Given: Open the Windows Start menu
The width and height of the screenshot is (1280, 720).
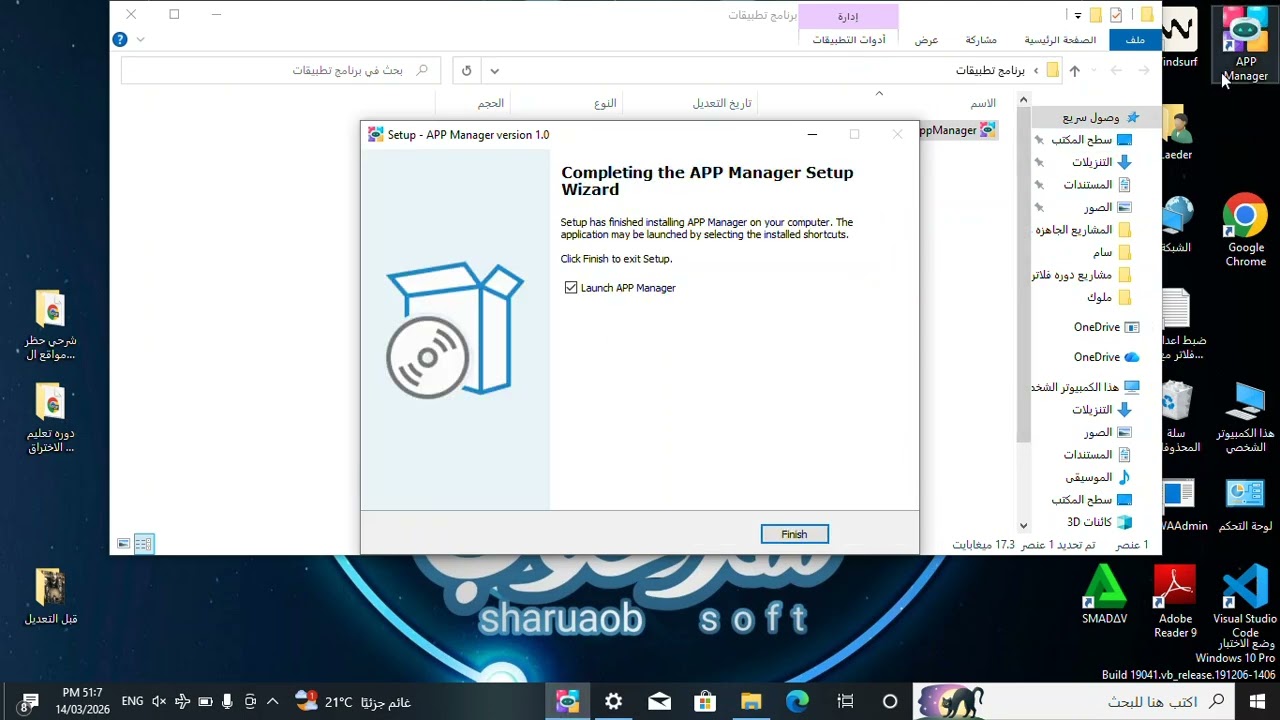Looking at the screenshot, I should point(1257,702).
